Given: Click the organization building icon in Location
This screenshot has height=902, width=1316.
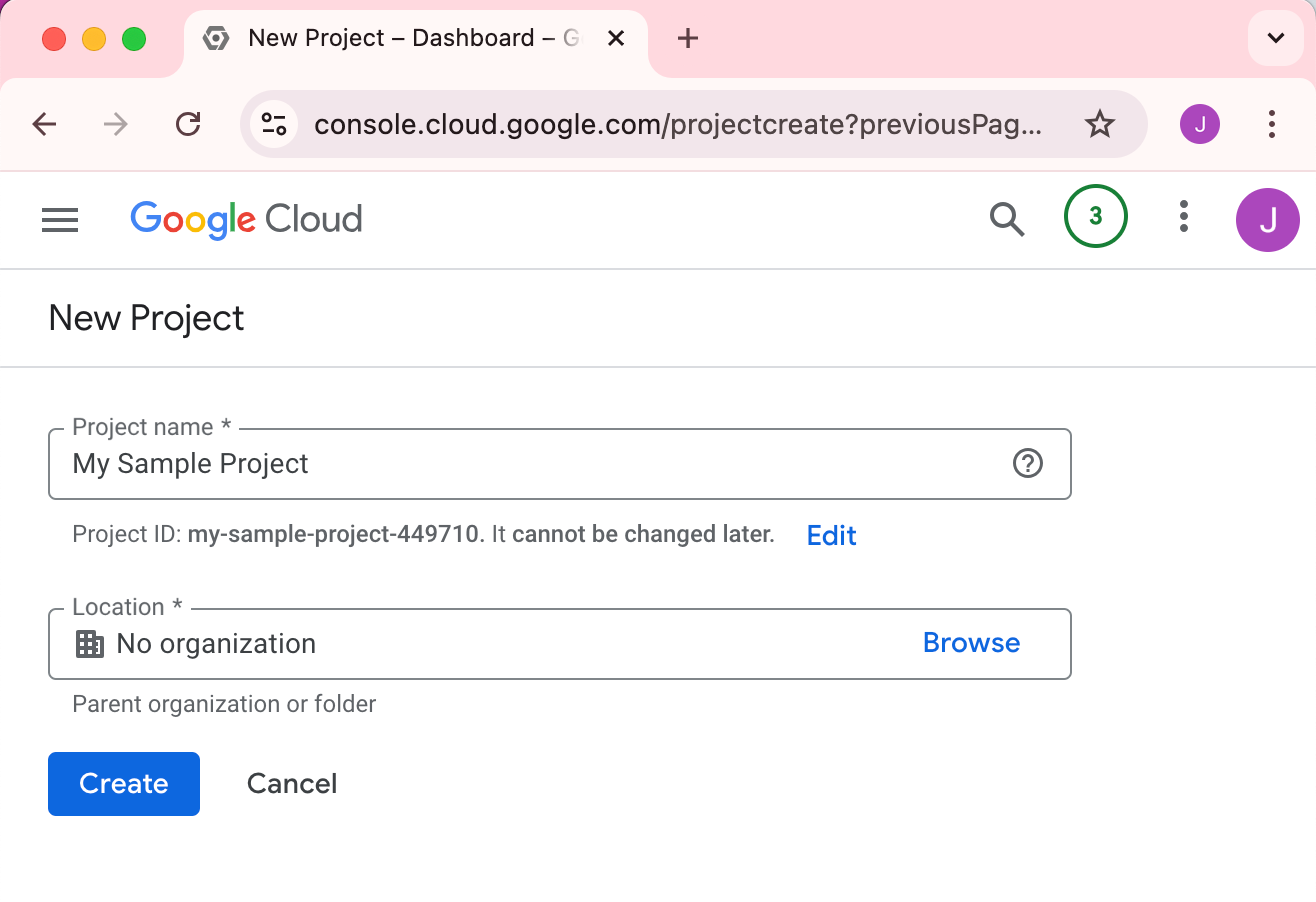Looking at the screenshot, I should tap(90, 644).
